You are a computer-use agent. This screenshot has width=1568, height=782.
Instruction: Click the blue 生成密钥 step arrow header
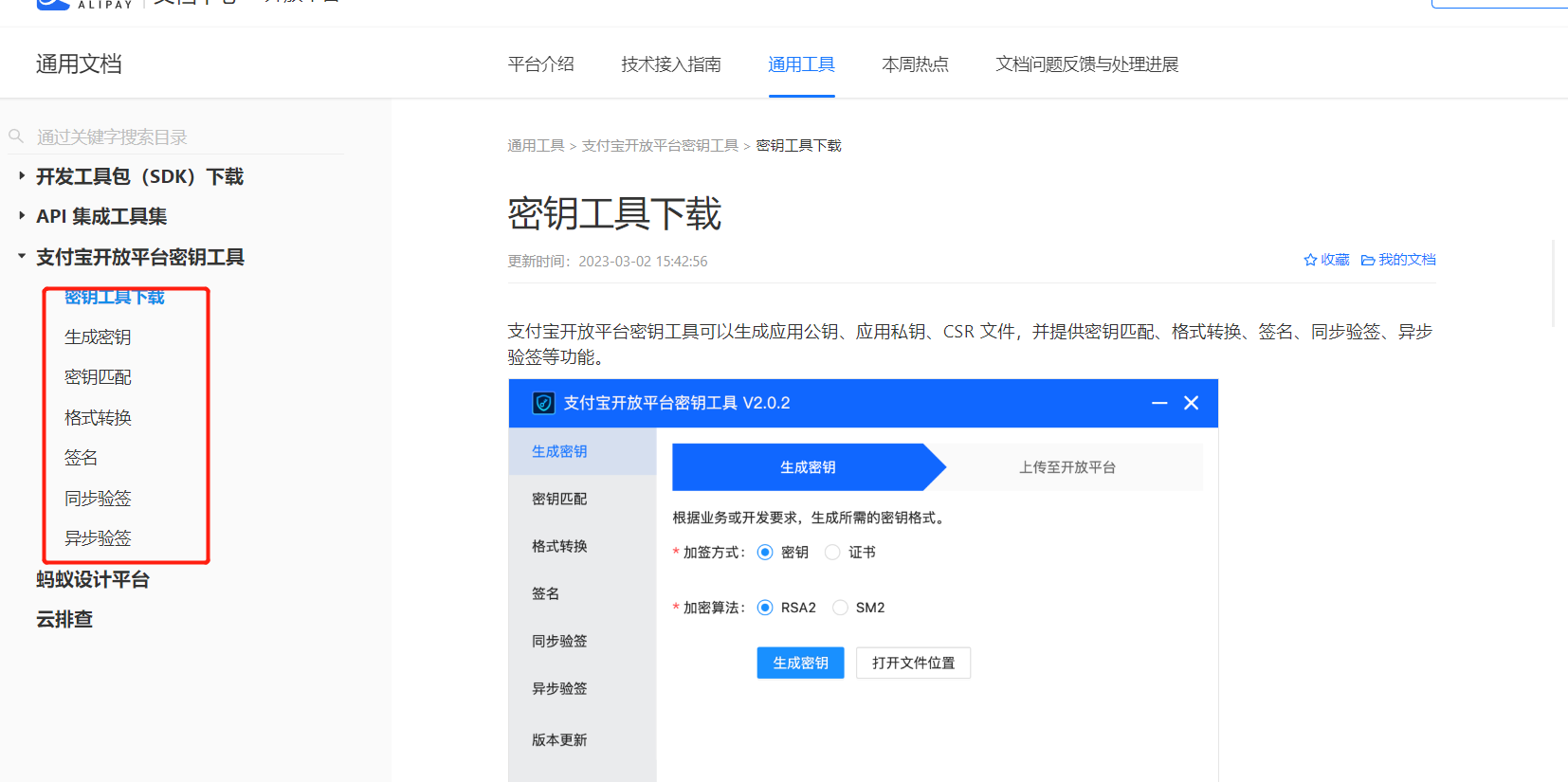pyautogui.click(x=809, y=467)
